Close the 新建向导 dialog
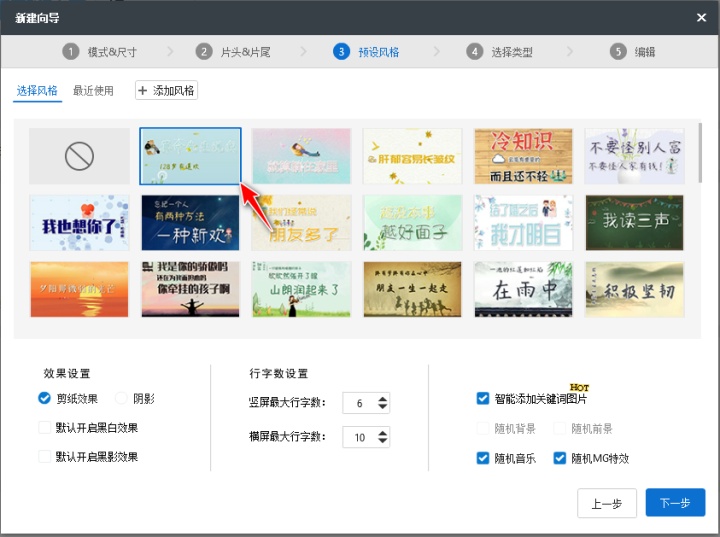The image size is (720, 537). (701, 17)
